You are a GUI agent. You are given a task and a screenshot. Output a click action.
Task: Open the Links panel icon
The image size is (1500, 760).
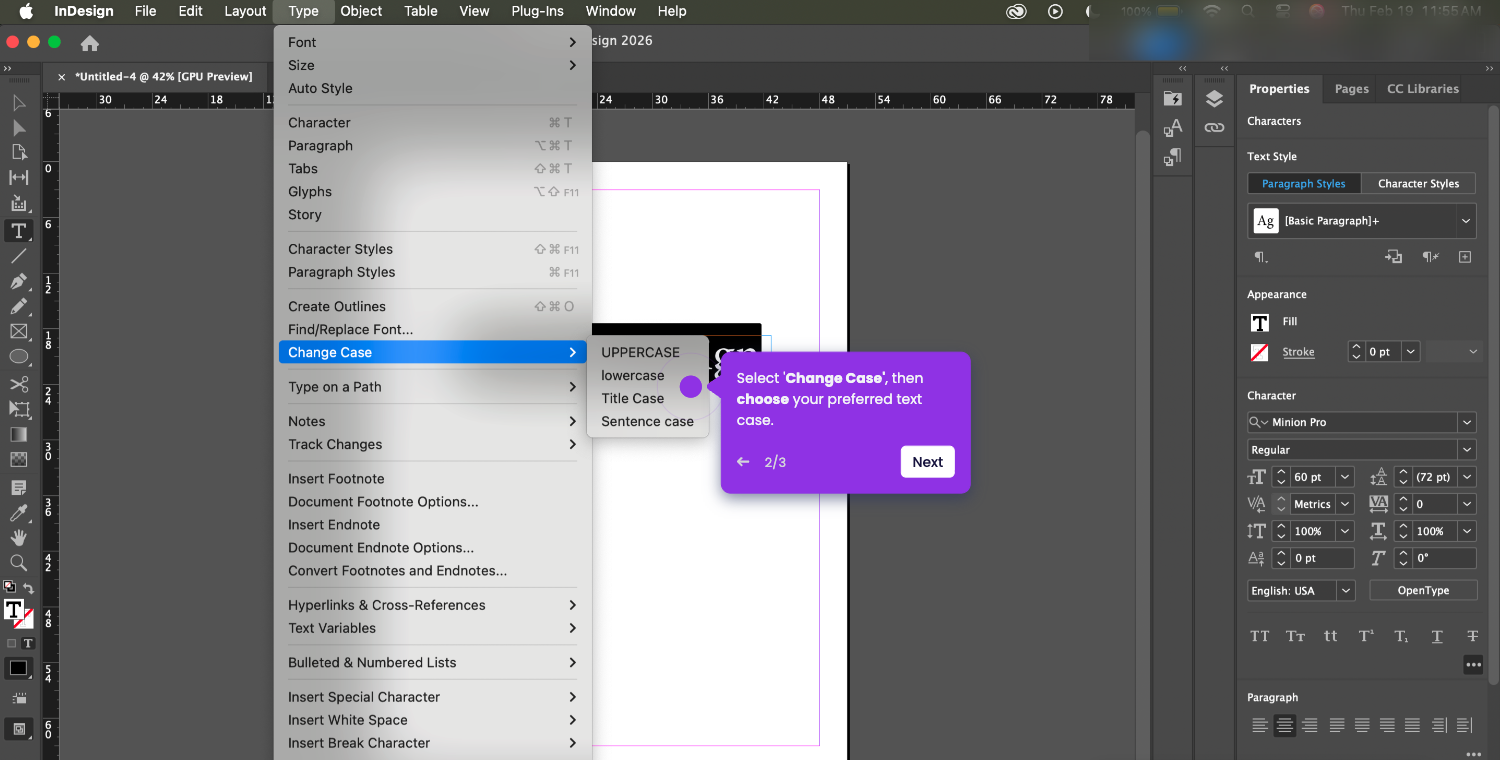click(x=1214, y=127)
